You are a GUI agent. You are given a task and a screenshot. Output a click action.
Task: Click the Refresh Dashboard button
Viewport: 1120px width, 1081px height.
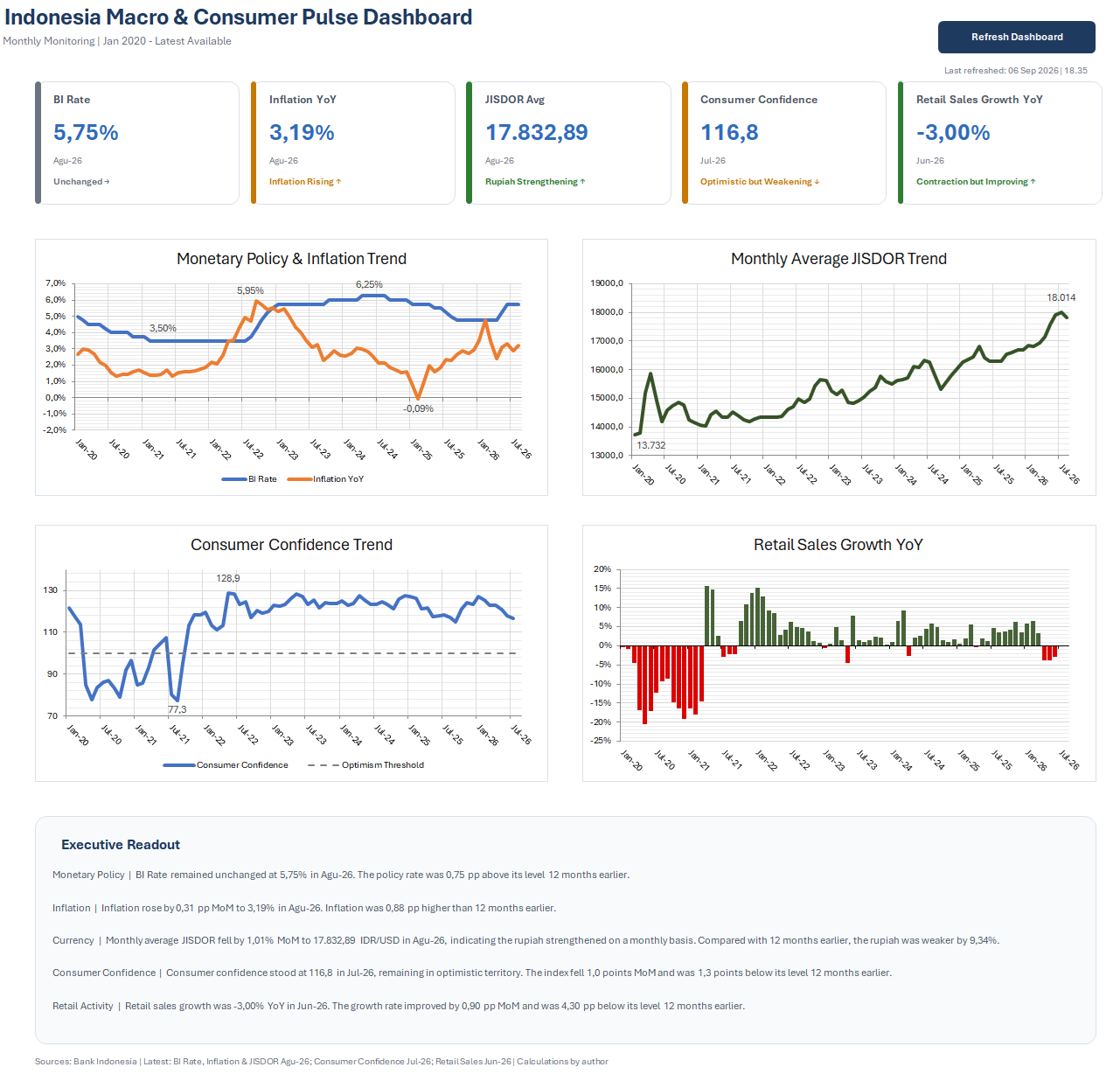(1016, 37)
